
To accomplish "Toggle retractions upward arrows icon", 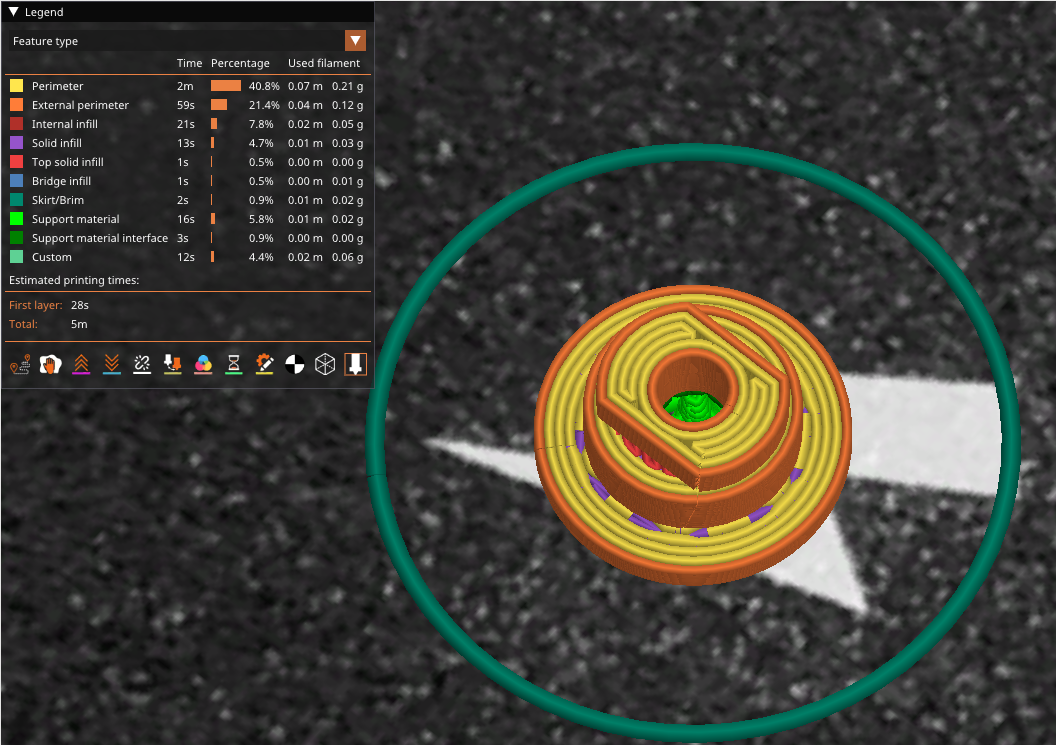I will [81, 364].
